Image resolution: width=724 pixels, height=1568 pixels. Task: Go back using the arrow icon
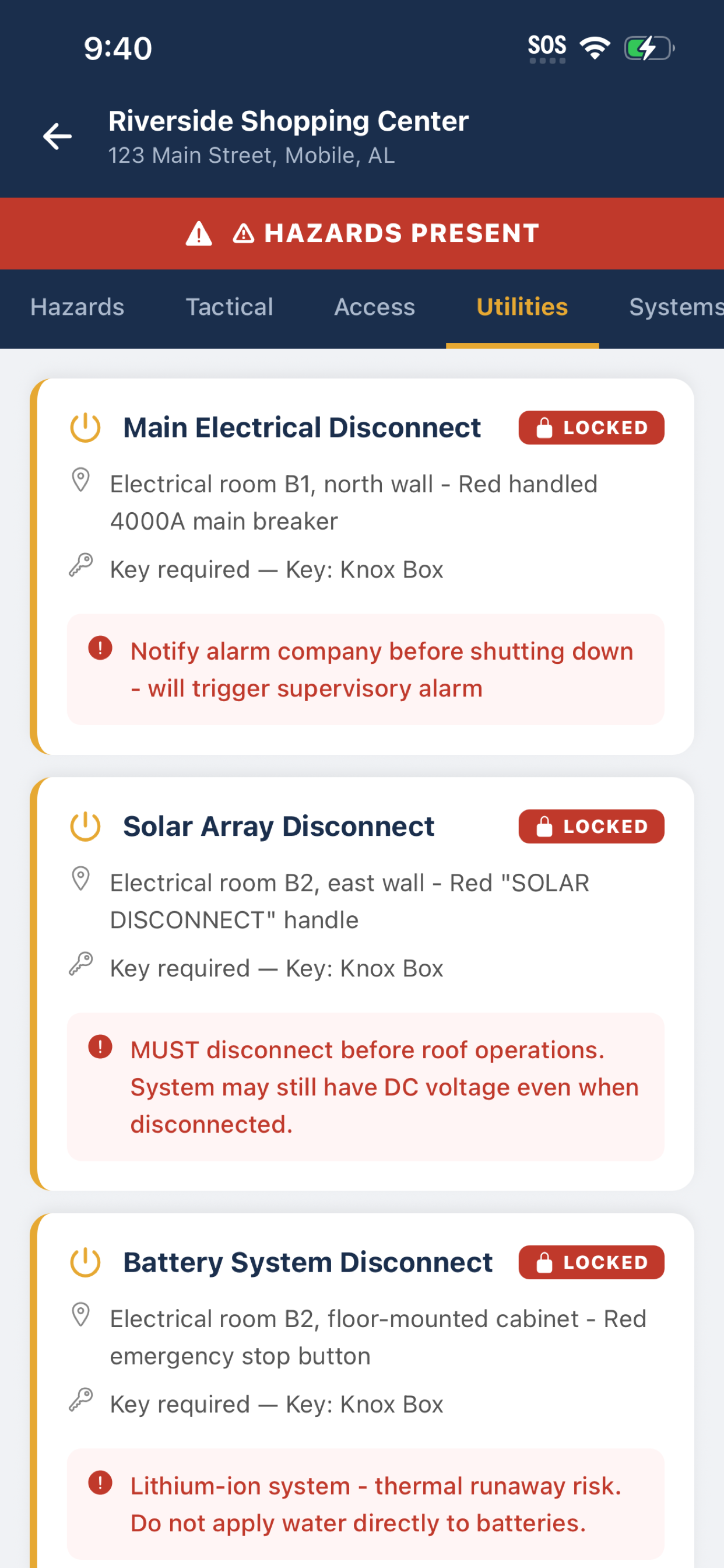click(57, 136)
